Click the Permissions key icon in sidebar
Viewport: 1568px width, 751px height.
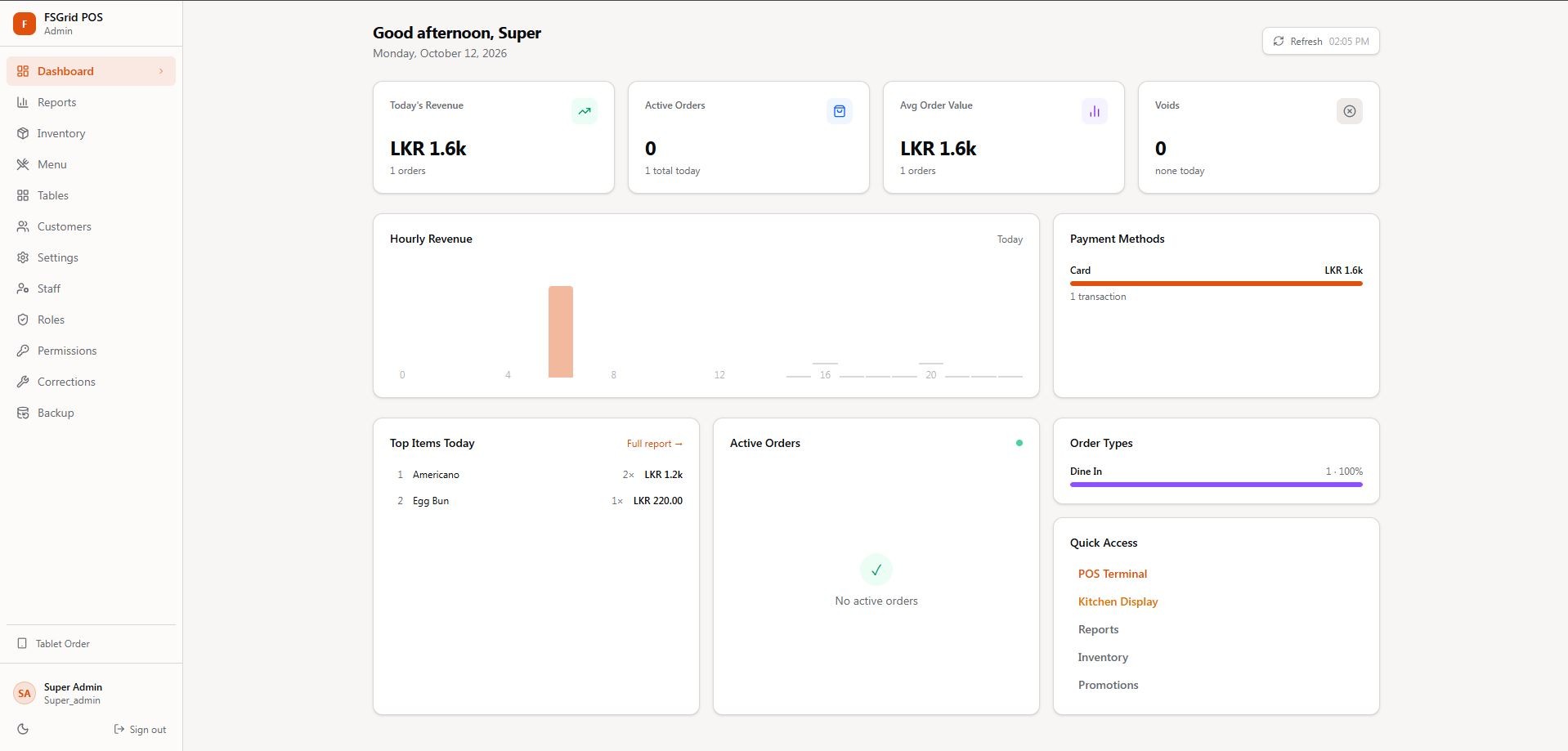pyautogui.click(x=23, y=351)
